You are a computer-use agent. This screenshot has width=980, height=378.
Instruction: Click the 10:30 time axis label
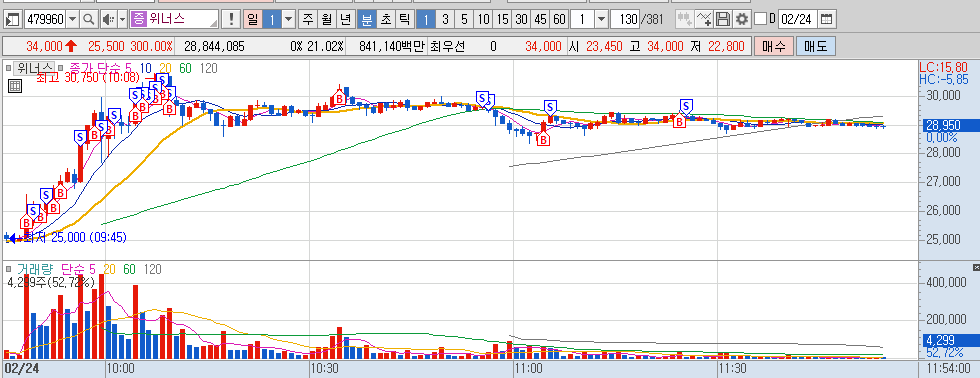coord(324,368)
